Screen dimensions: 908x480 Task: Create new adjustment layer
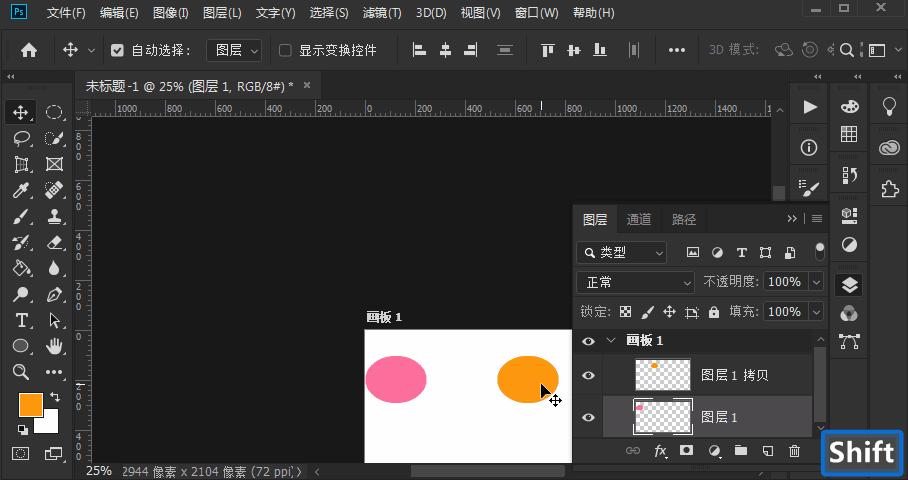[715, 450]
